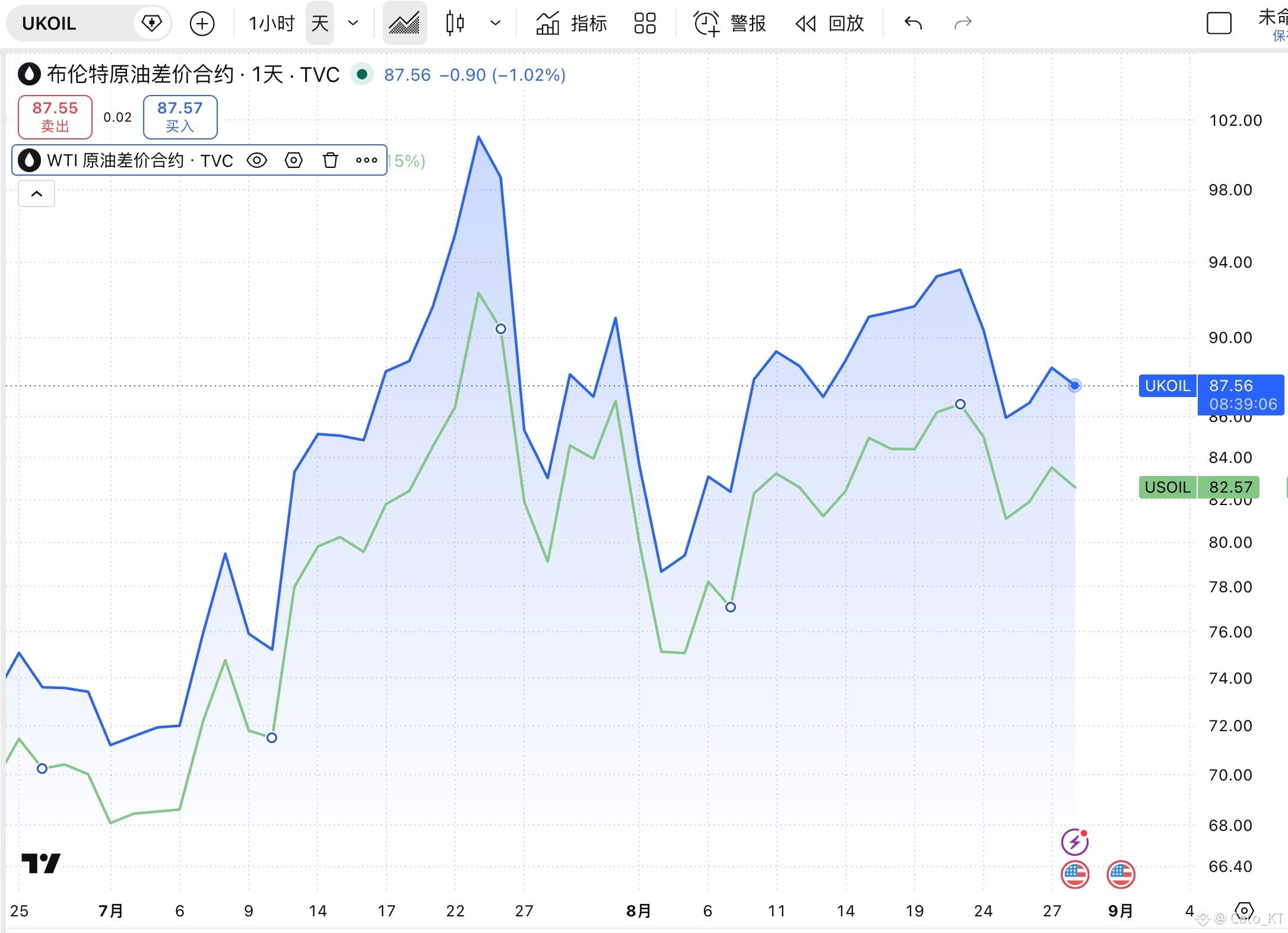Click the WTI 原油差价合约 · TVC legend label
Viewport: 1288px width, 933px height.
point(139,160)
